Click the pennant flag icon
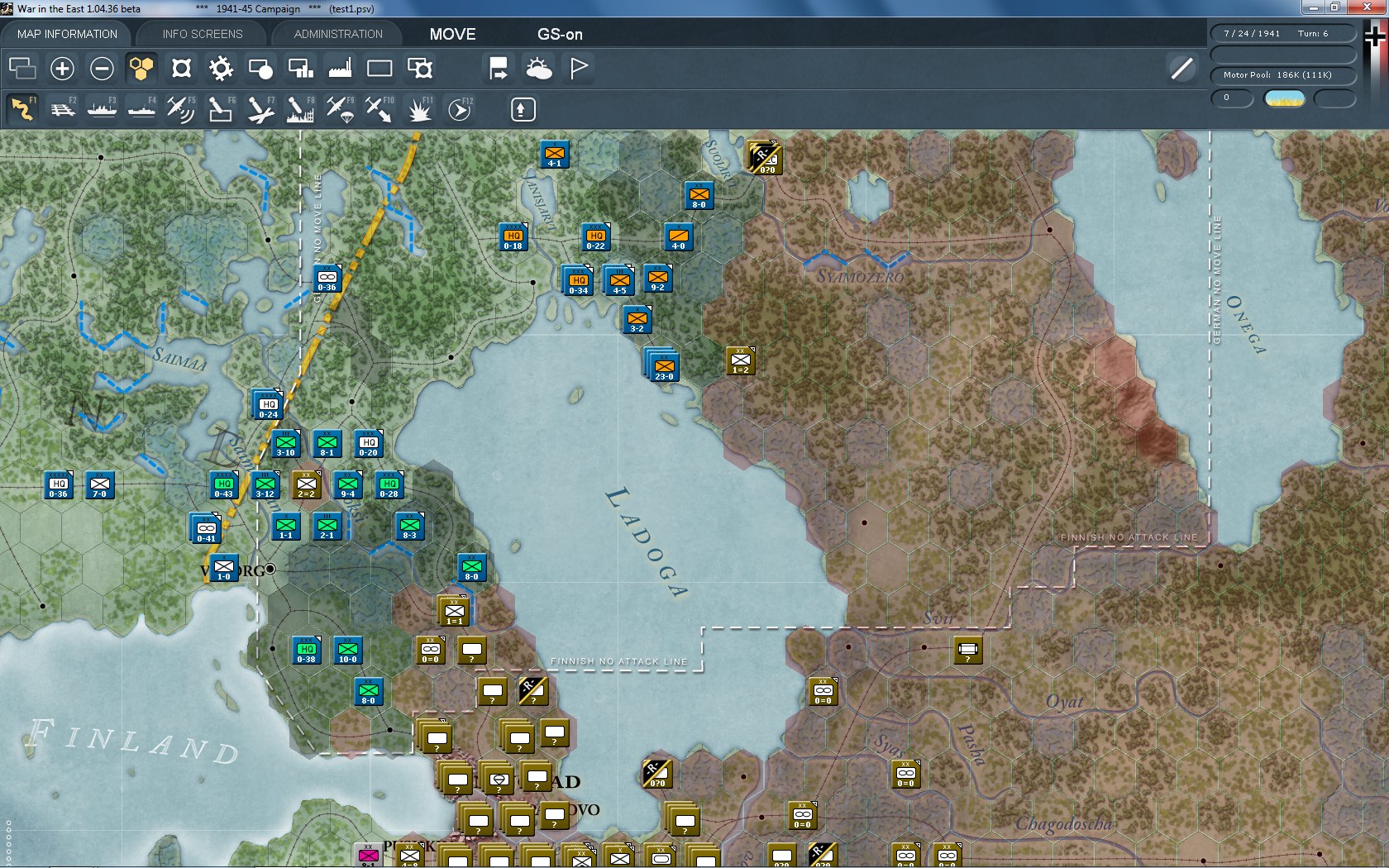The width and height of the screenshot is (1389, 868). pyautogui.click(x=579, y=69)
